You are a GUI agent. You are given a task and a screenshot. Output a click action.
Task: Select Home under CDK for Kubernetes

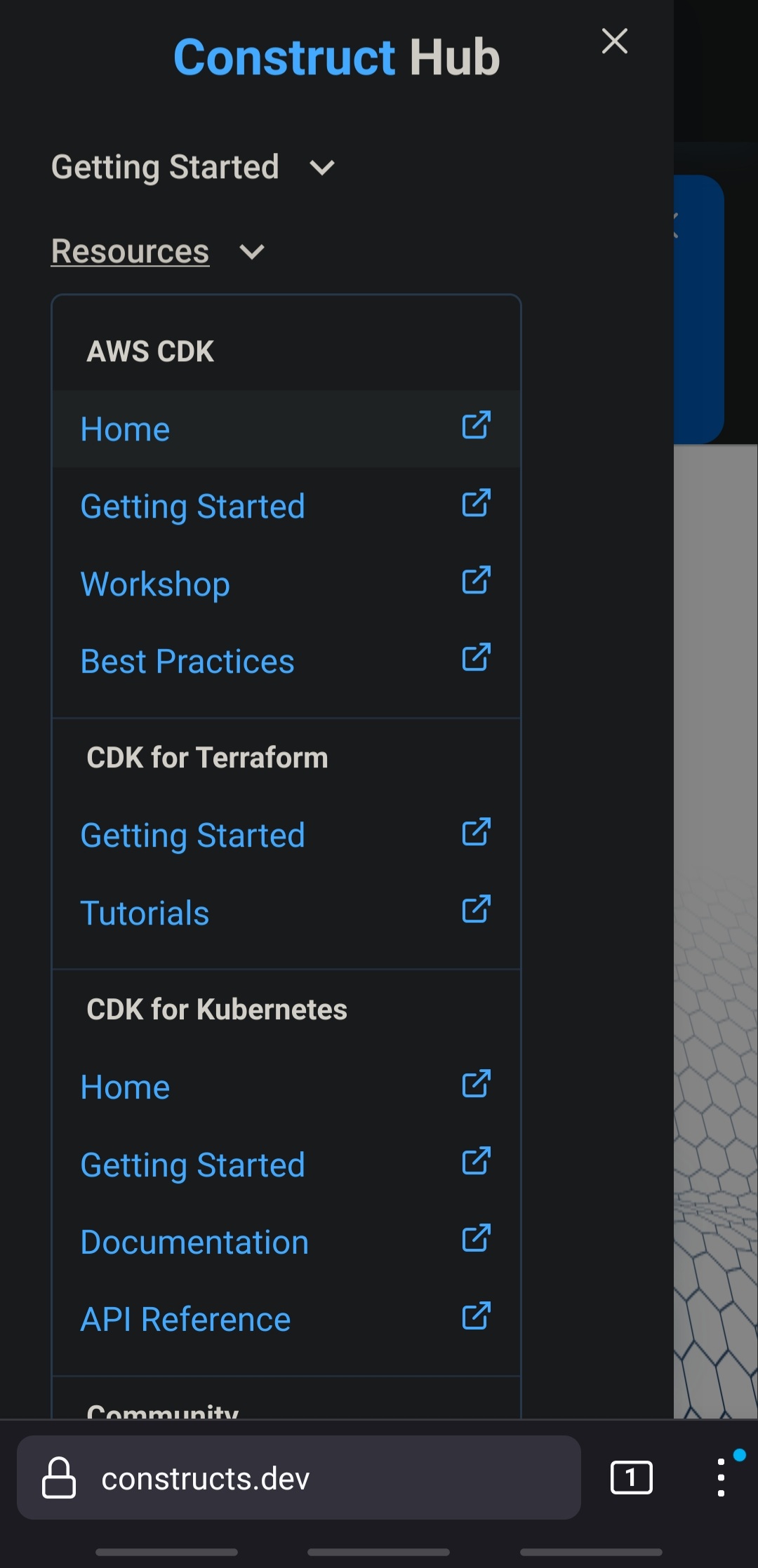click(x=124, y=1087)
